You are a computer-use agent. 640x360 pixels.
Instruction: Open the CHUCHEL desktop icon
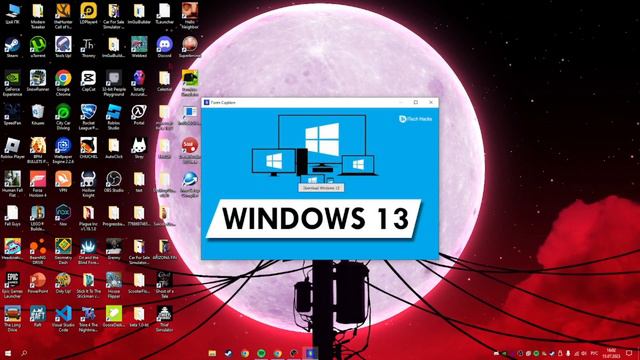[x=88, y=148]
